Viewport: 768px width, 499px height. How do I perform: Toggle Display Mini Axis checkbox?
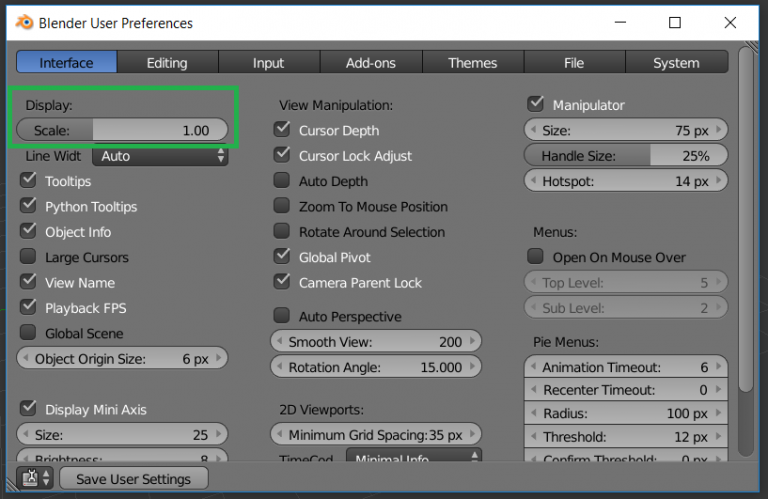(28, 408)
